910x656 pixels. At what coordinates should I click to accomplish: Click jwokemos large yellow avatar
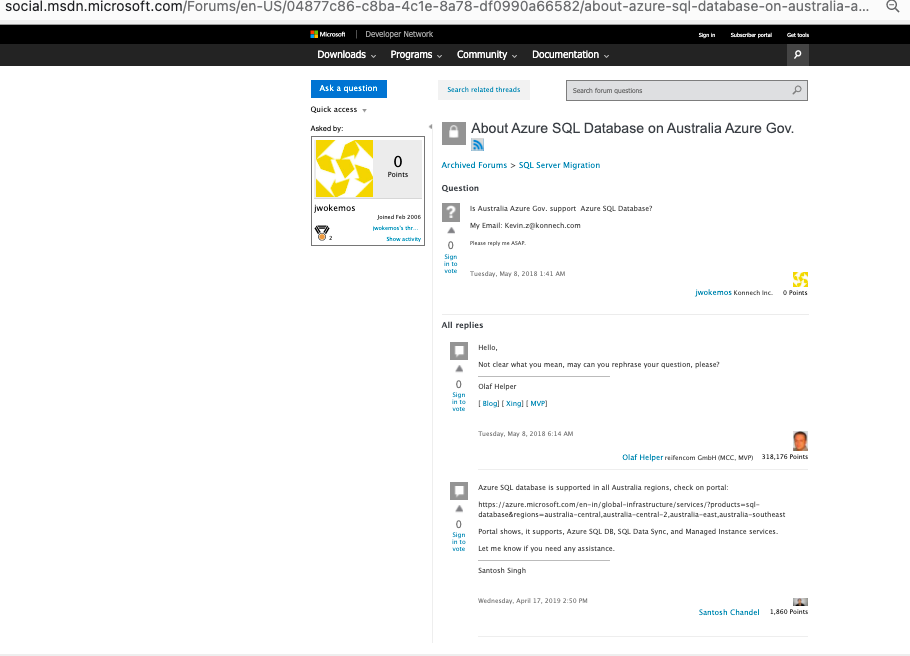344,168
